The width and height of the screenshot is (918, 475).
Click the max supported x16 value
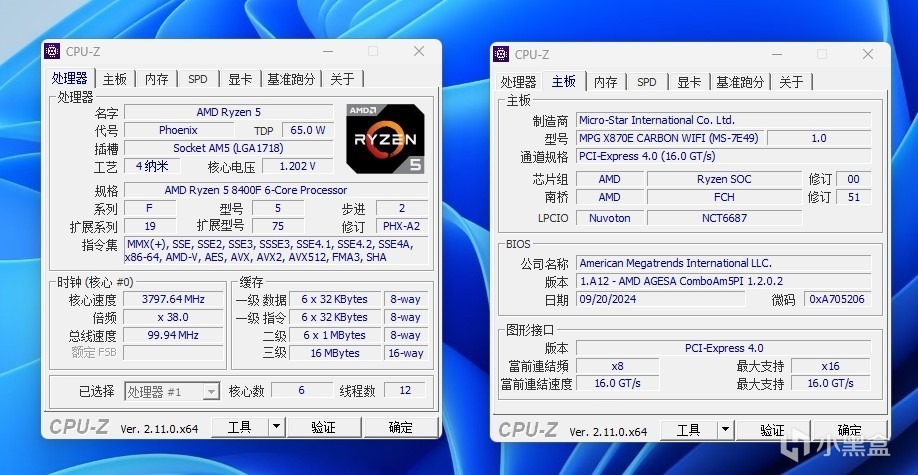pyautogui.click(x=831, y=366)
